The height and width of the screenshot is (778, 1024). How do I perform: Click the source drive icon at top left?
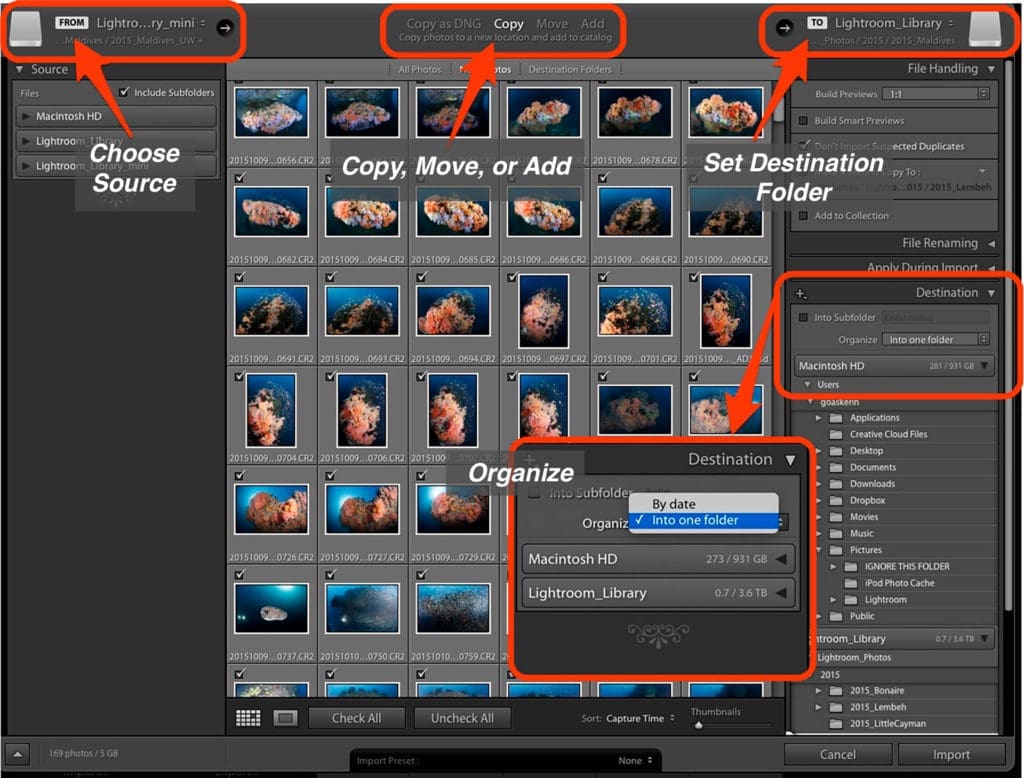(26, 28)
